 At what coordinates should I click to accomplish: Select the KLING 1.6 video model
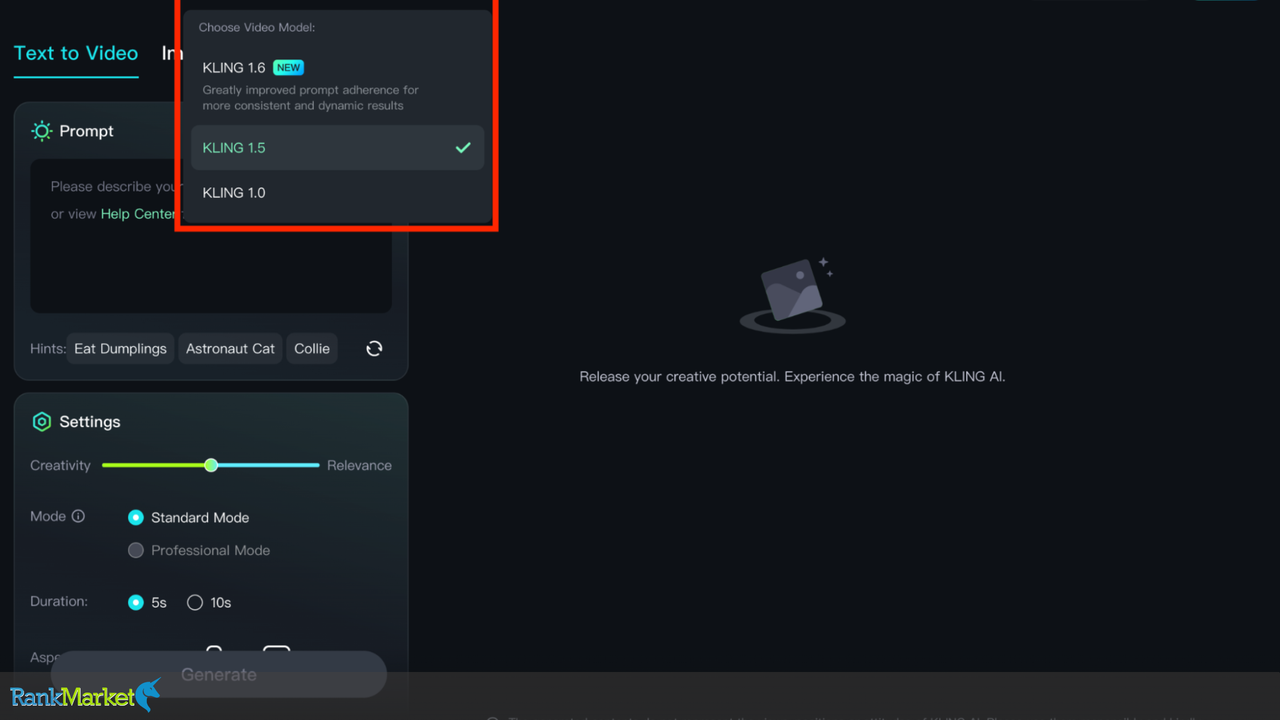point(337,85)
